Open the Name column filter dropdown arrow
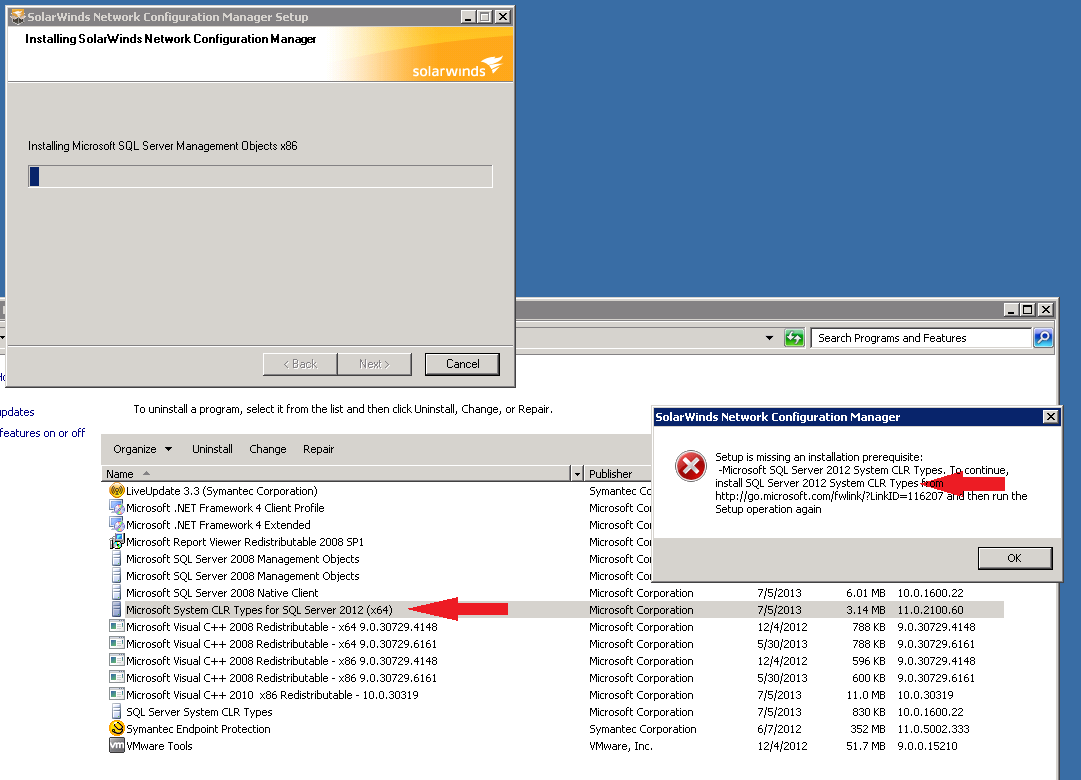The height and width of the screenshot is (780, 1081). tap(578, 474)
